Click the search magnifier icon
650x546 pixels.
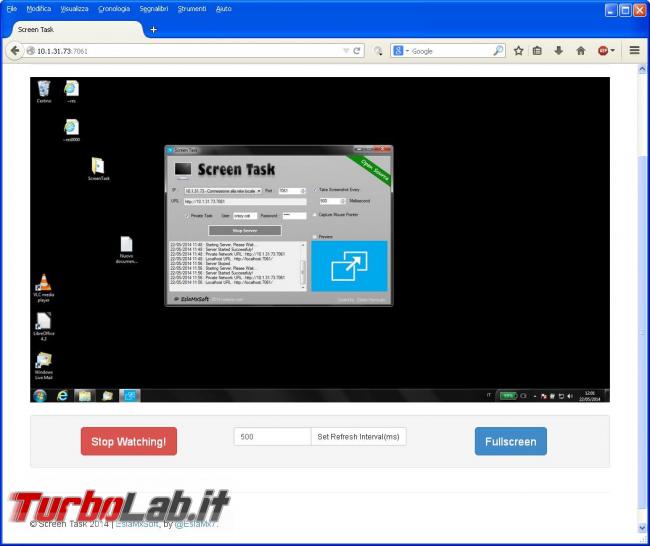click(x=498, y=51)
